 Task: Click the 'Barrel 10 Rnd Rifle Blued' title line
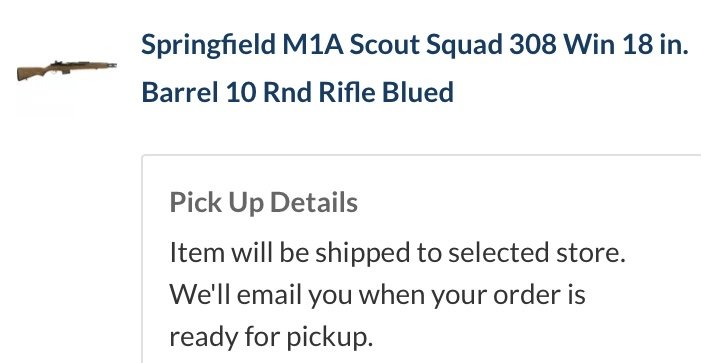point(297,92)
